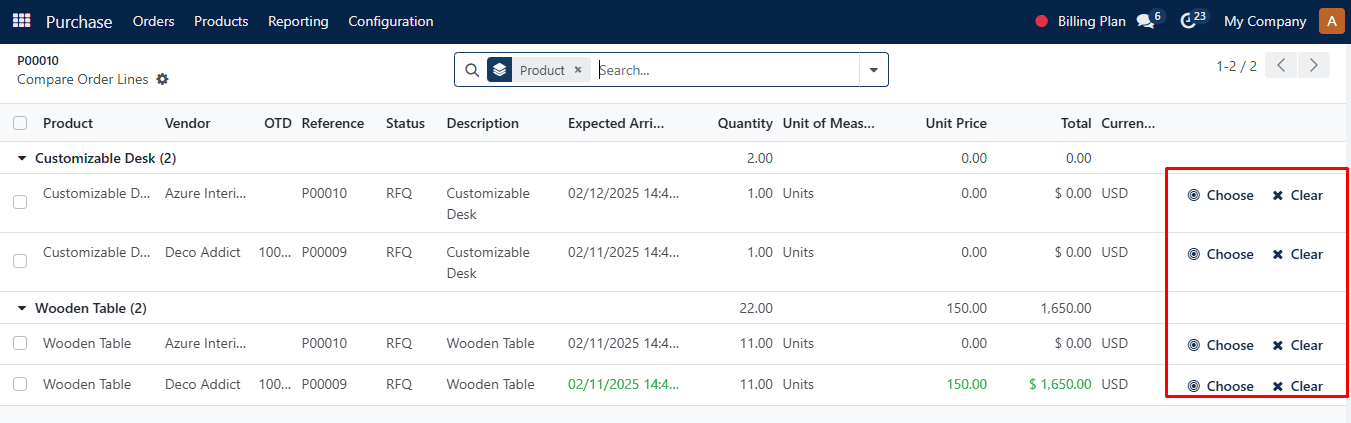This screenshot has width=1351, height=423.
Task: Sort by the Vendor column header
Action: click(x=188, y=123)
